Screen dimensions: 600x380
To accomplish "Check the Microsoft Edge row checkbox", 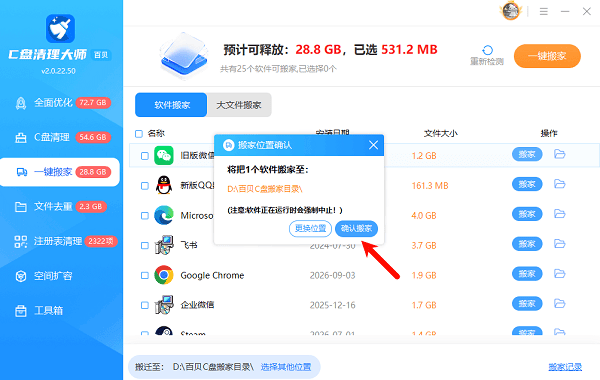I will [145, 215].
